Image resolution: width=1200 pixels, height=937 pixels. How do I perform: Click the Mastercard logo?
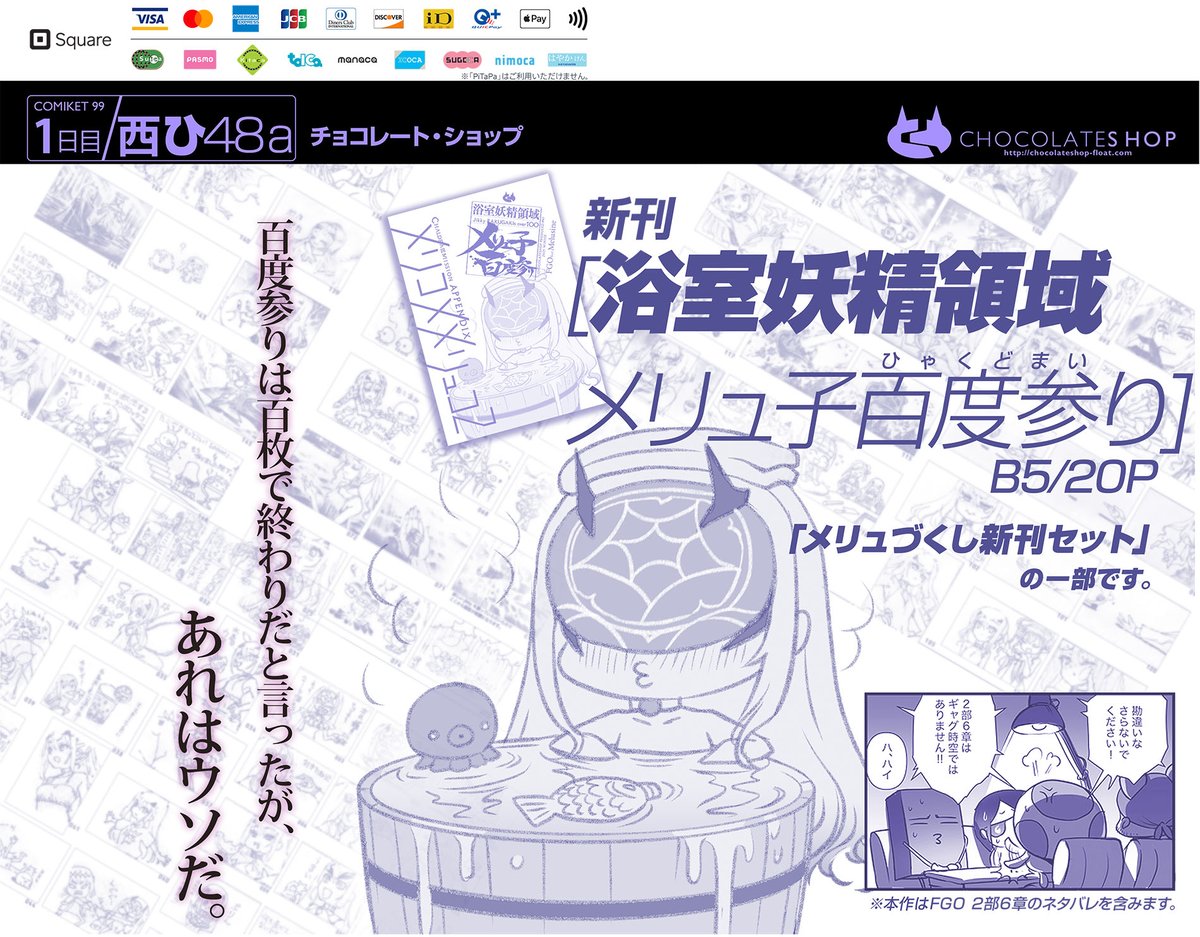199,19
